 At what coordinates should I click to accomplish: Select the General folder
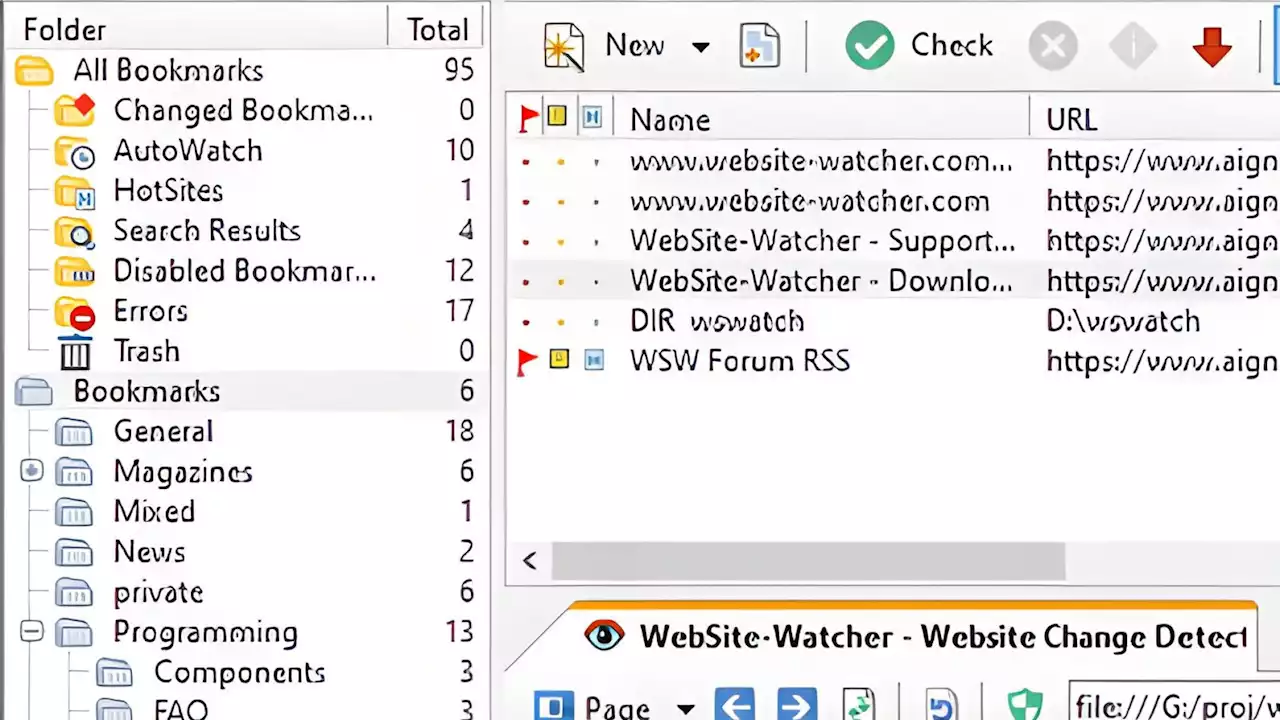coord(163,431)
